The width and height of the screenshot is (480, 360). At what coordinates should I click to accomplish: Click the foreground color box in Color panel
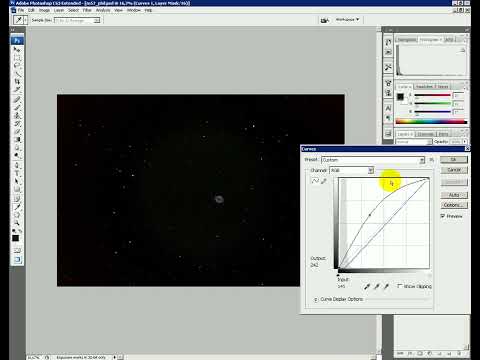pyautogui.click(x=400, y=97)
